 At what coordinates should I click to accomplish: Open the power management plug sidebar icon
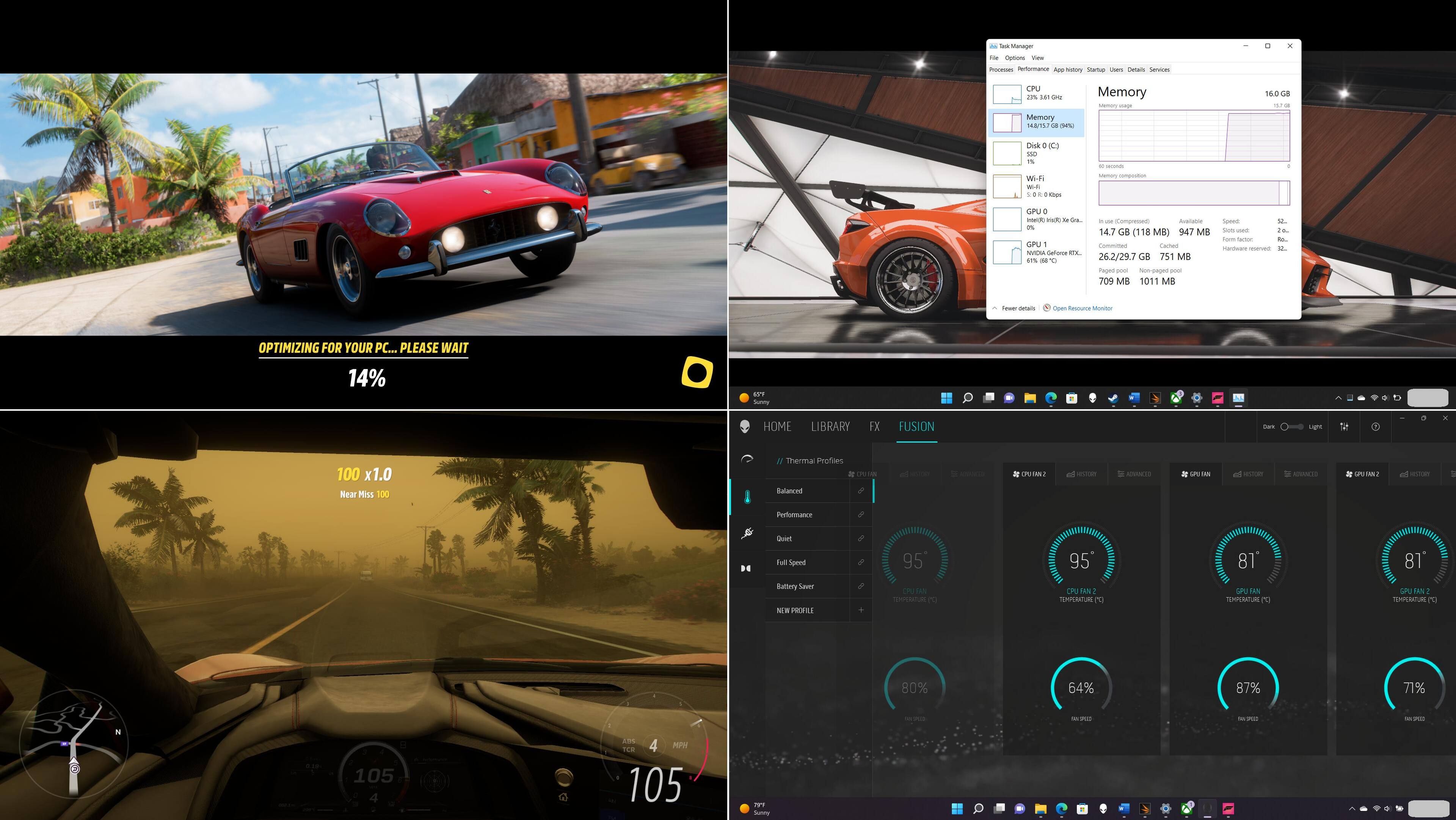(747, 532)
